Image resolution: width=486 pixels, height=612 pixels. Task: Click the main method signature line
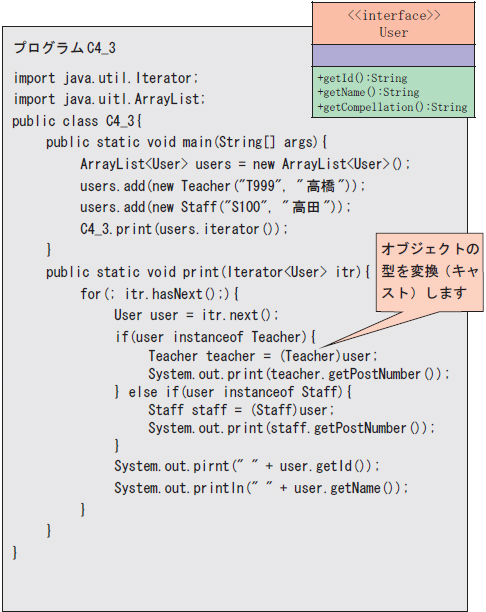(186, 142)
